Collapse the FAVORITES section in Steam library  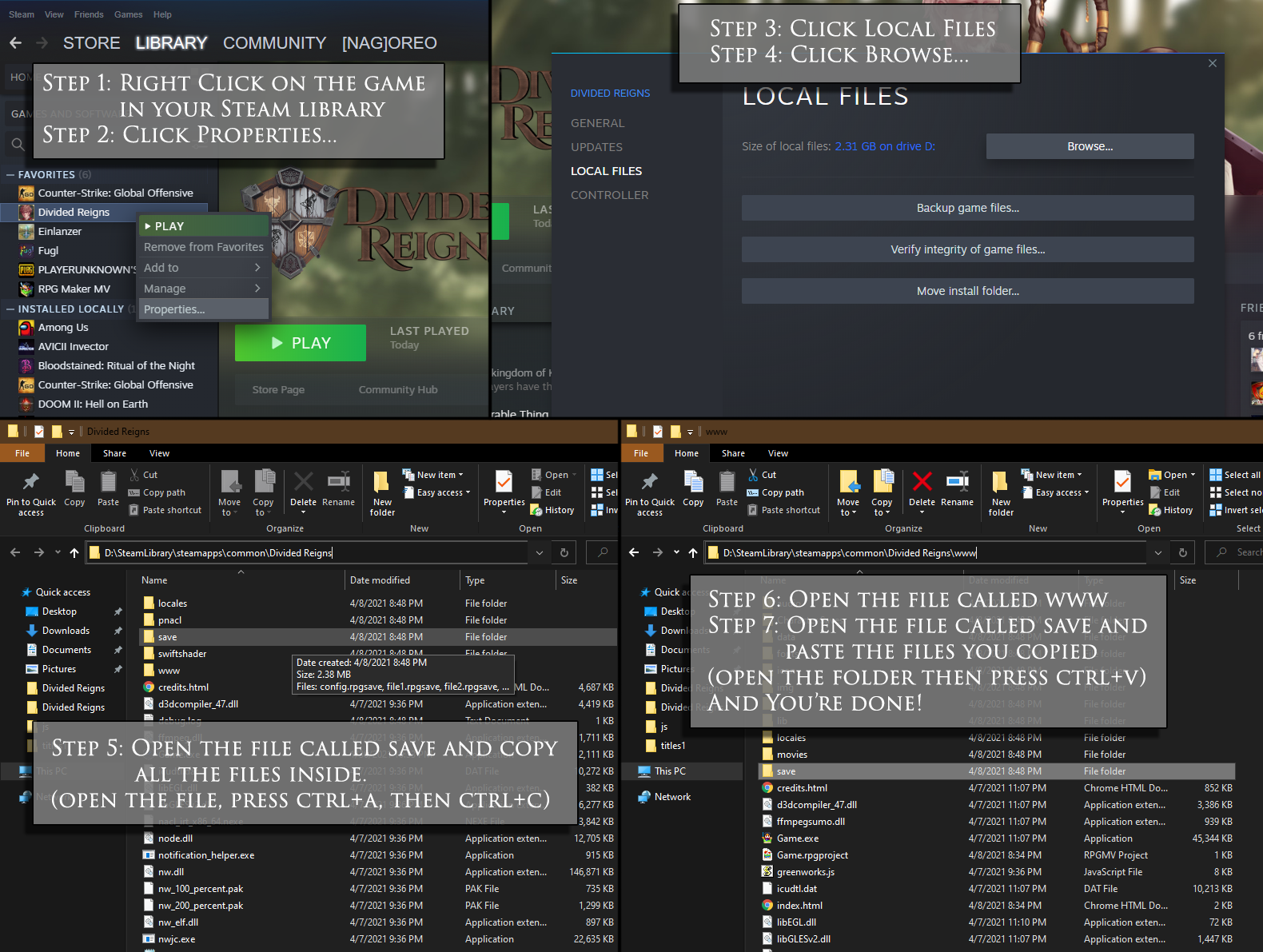[10, 174]
